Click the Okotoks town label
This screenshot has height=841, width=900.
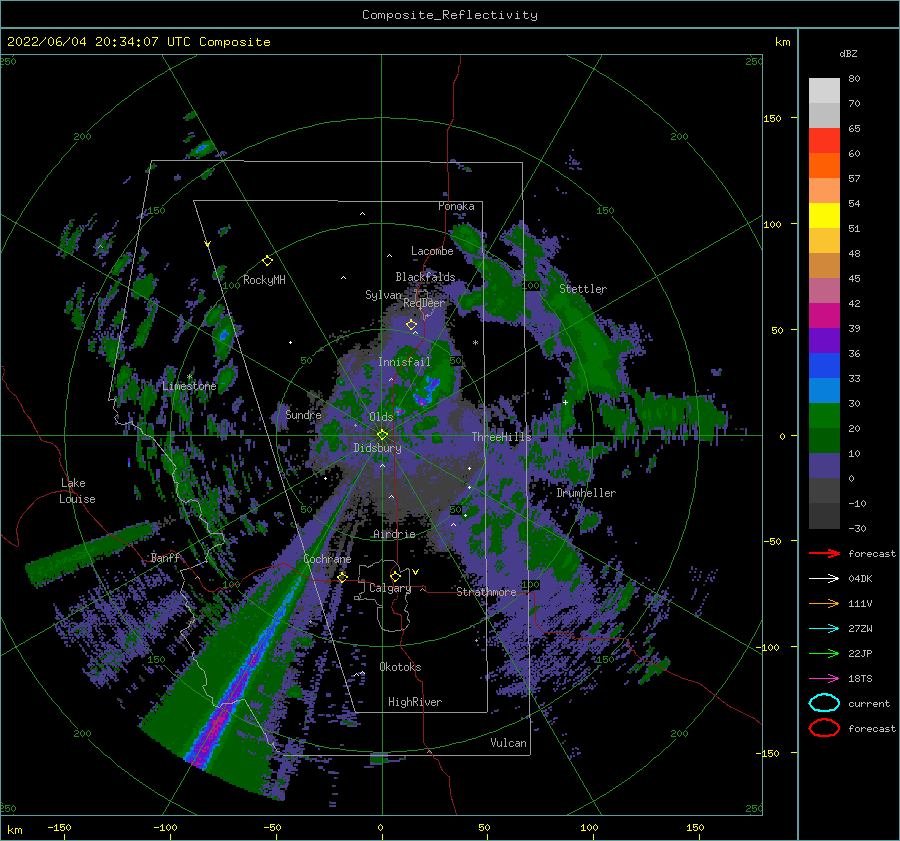[x=400, y=667]
